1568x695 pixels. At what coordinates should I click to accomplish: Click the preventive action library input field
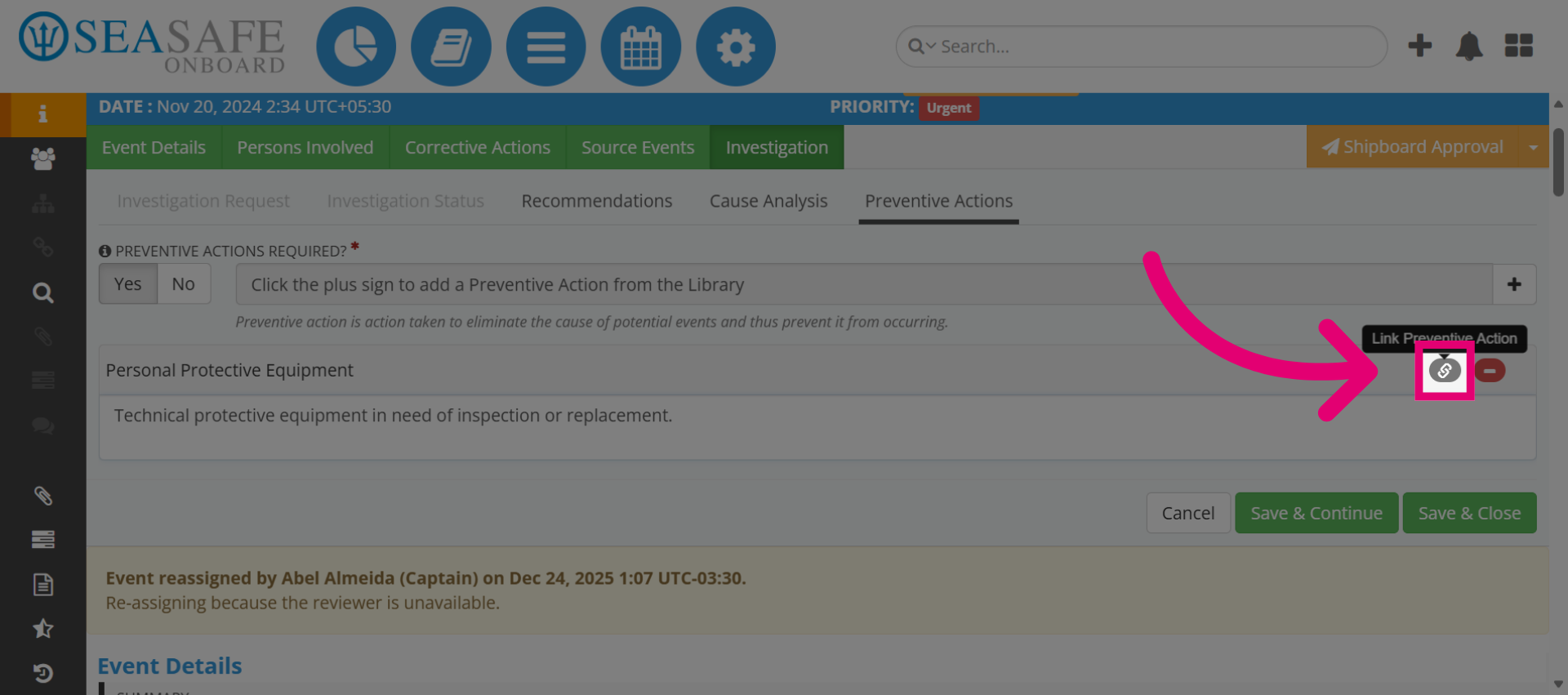[x=864, y=284]
